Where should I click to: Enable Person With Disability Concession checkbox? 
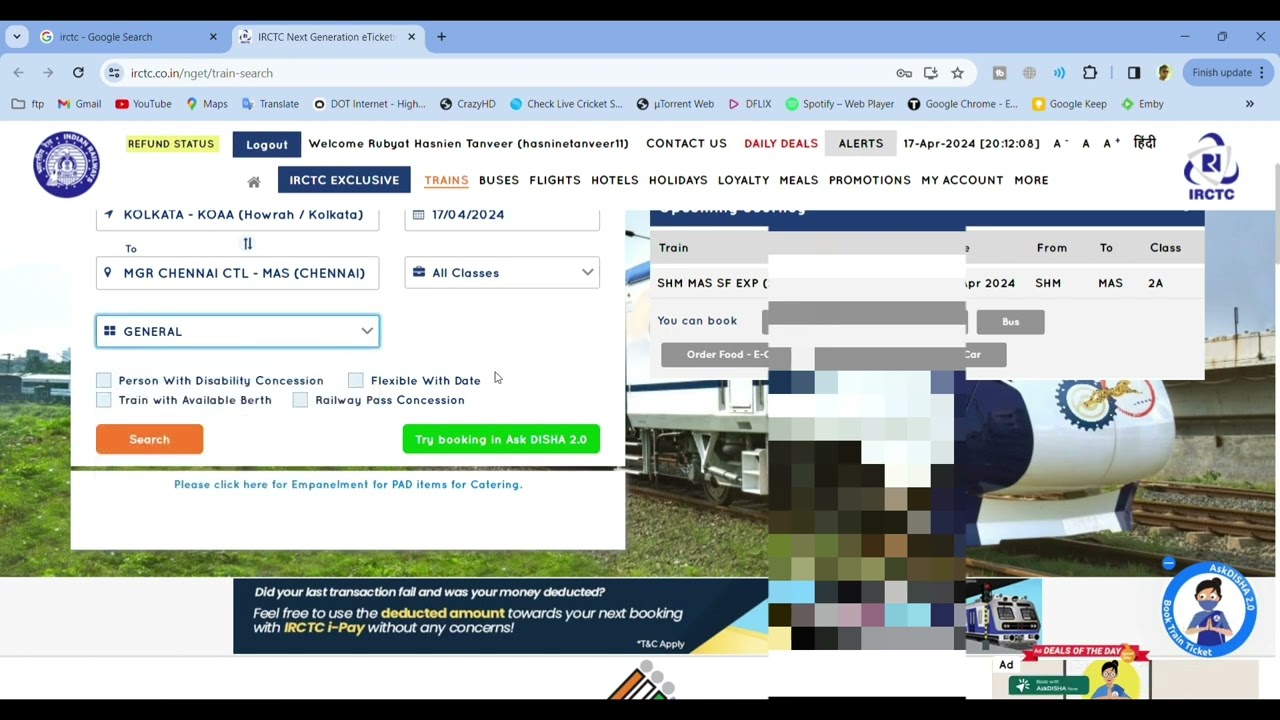click(x=104, y=380)
